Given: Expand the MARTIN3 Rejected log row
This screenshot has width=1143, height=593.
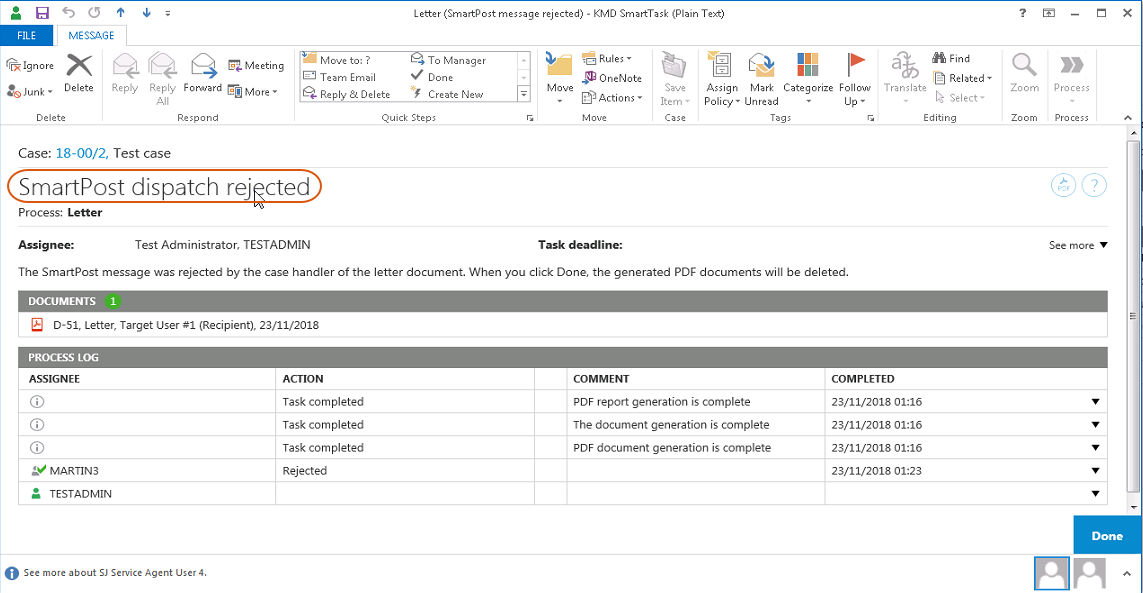Looking at the screenshot, I should coord(1095,470).
